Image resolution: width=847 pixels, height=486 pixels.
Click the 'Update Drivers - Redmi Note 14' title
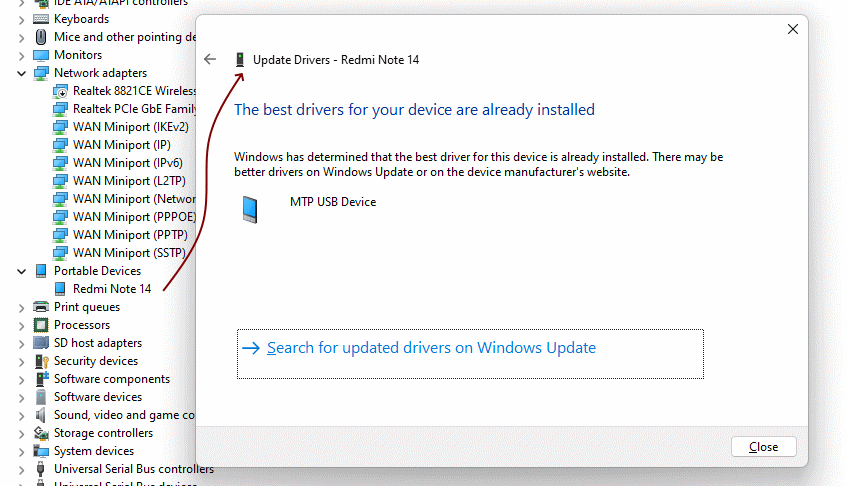tap(336, 60)
